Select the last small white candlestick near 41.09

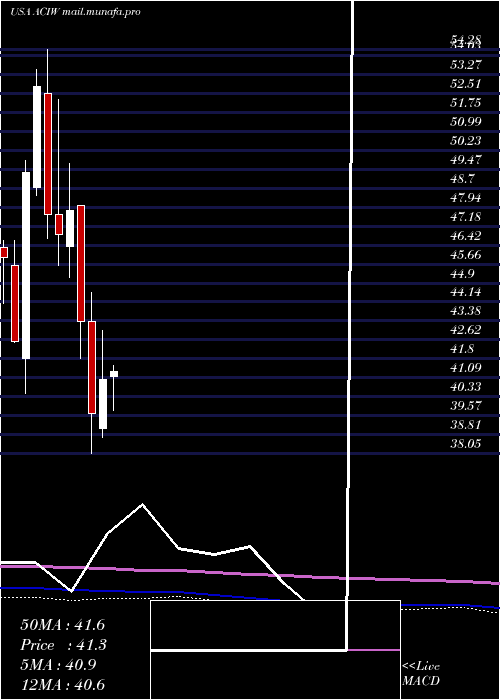point(114,374)
